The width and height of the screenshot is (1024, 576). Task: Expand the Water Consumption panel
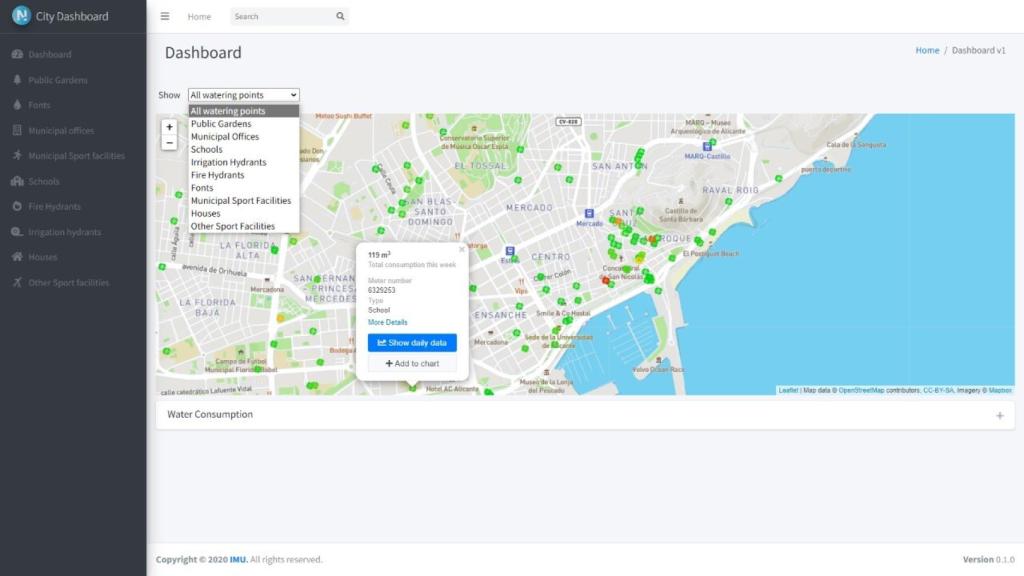coord(1000,414)
